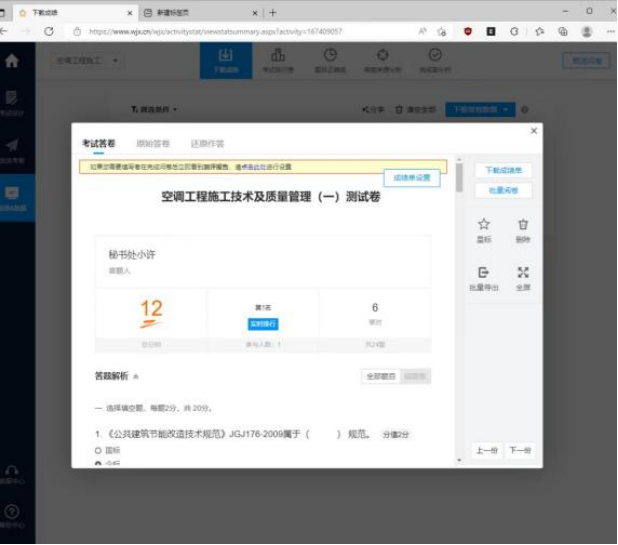Open the browser profile avatar
This screenshot has height=545, width=618.
point(587,32)
